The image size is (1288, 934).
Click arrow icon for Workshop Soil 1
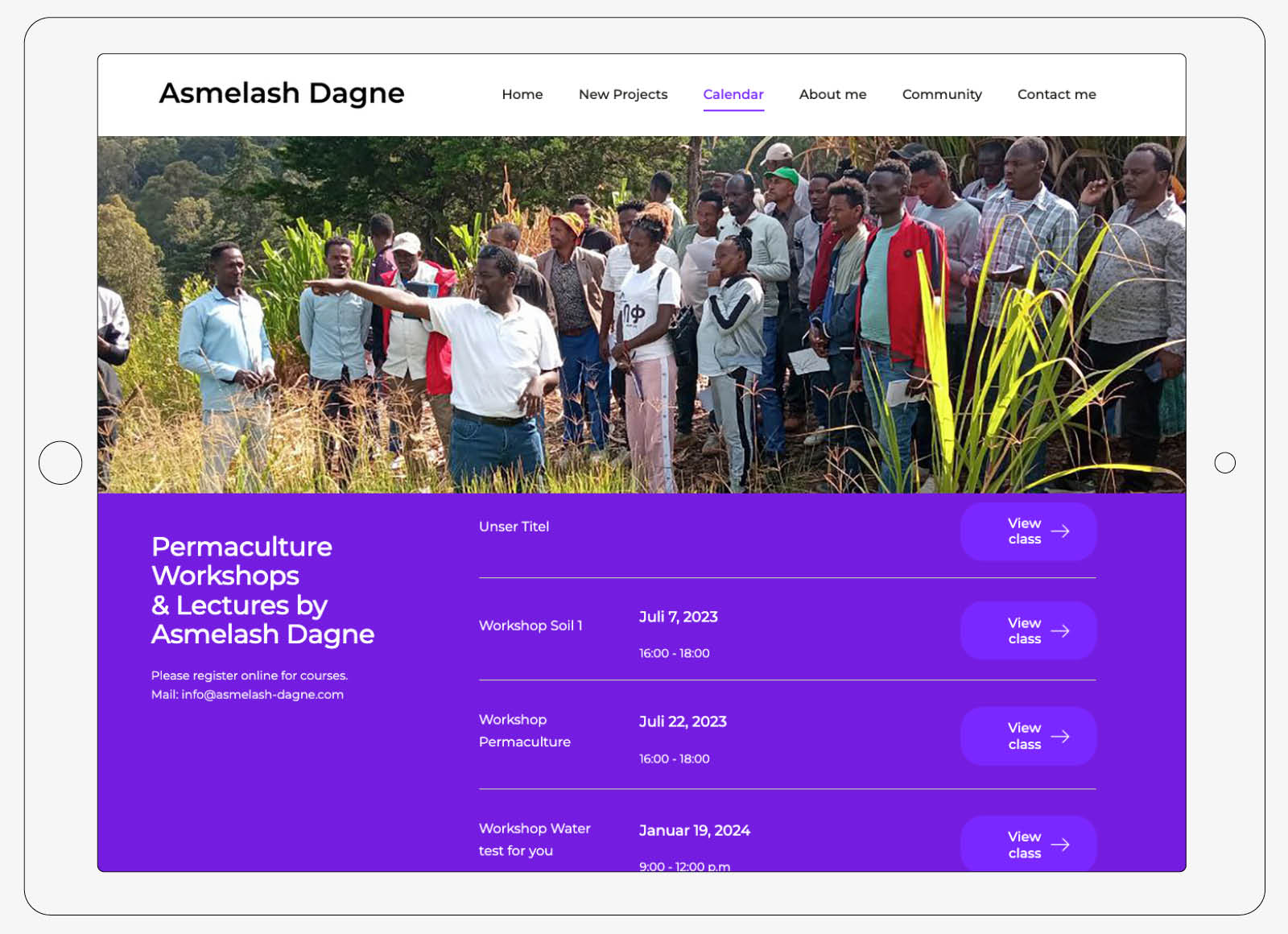pyautogui.click(x=1060, y=631)
